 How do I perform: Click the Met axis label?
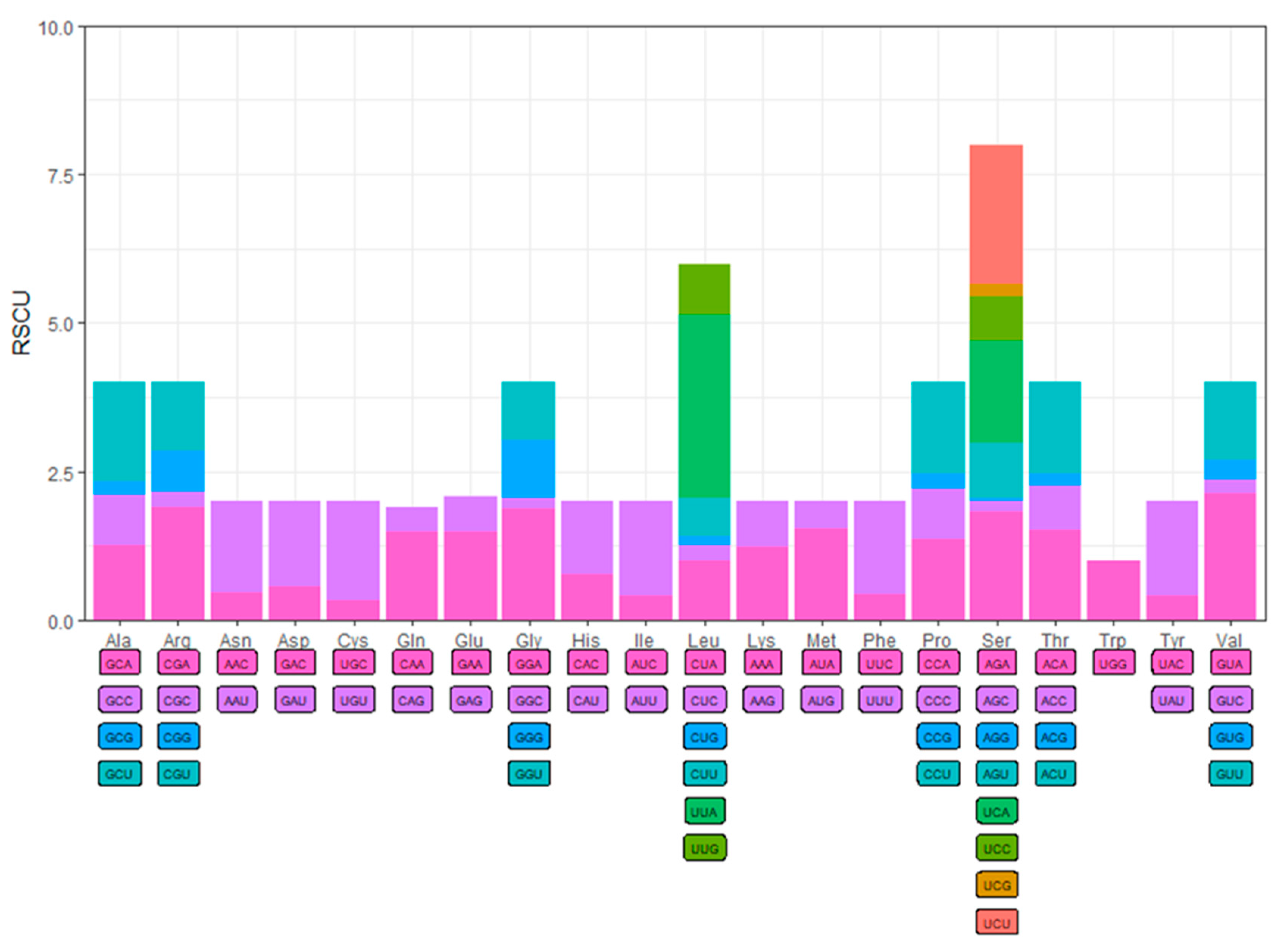pos(821,640)
